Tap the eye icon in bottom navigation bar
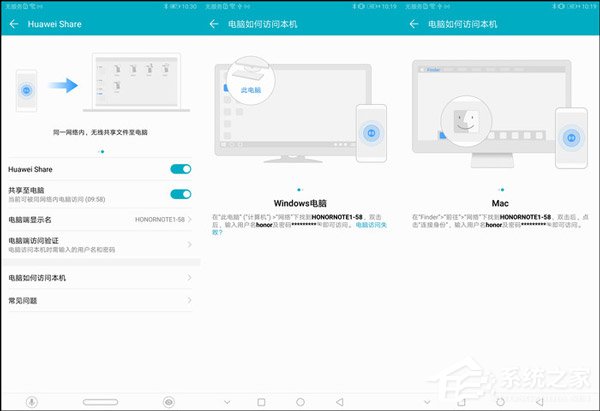This screenshot has width=600, height=411. click(168, 400)
